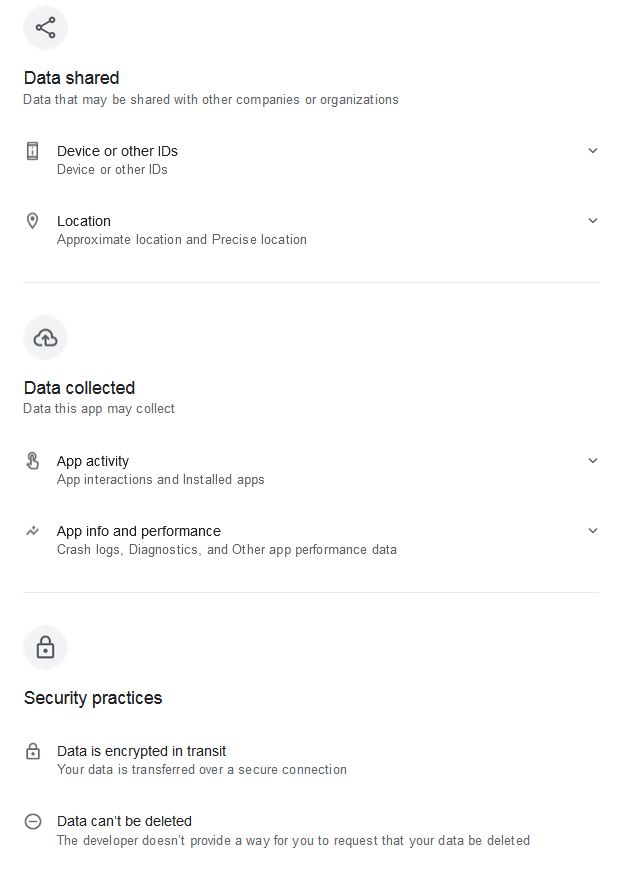Click the location pin icon
This screenshot has height=871, width=628.
[x=33, y=221]
